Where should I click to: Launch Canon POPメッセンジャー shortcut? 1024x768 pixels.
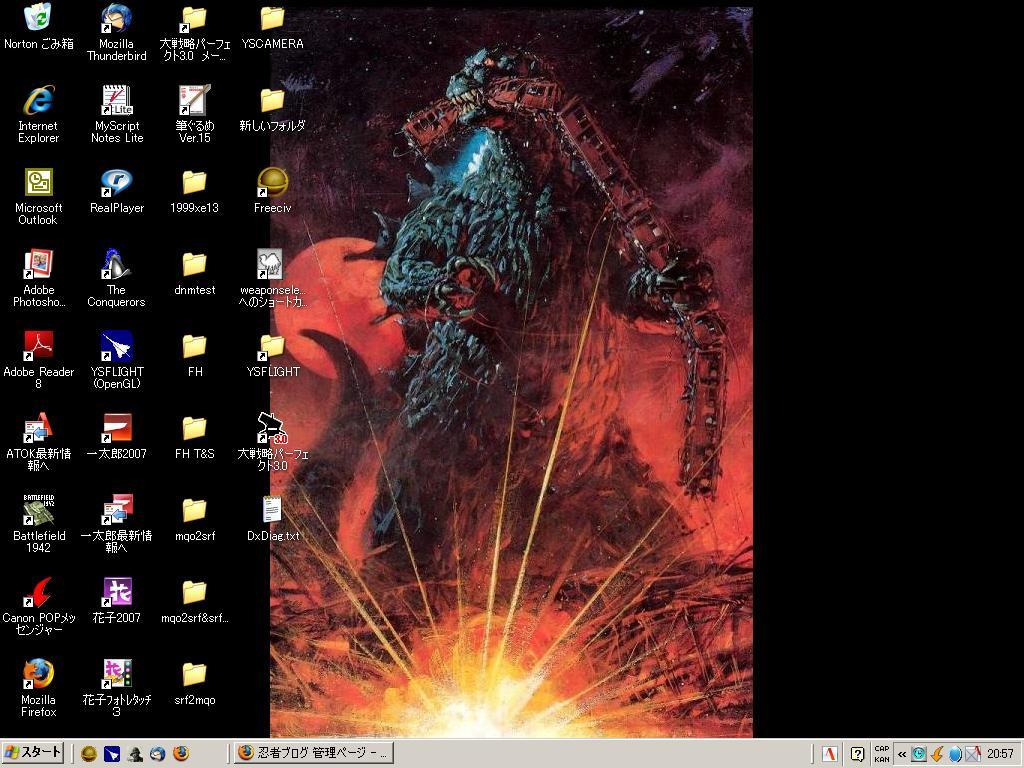coord(39,607)
